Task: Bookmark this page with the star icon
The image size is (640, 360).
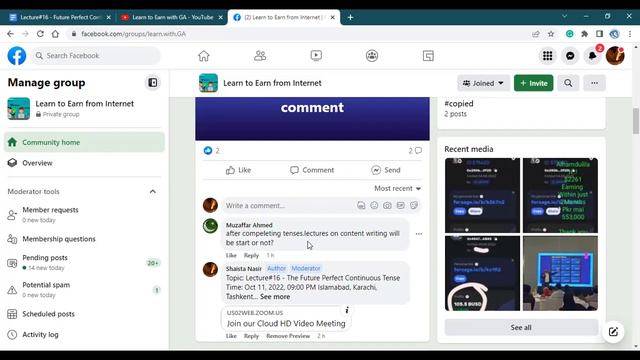Action: 551,34
